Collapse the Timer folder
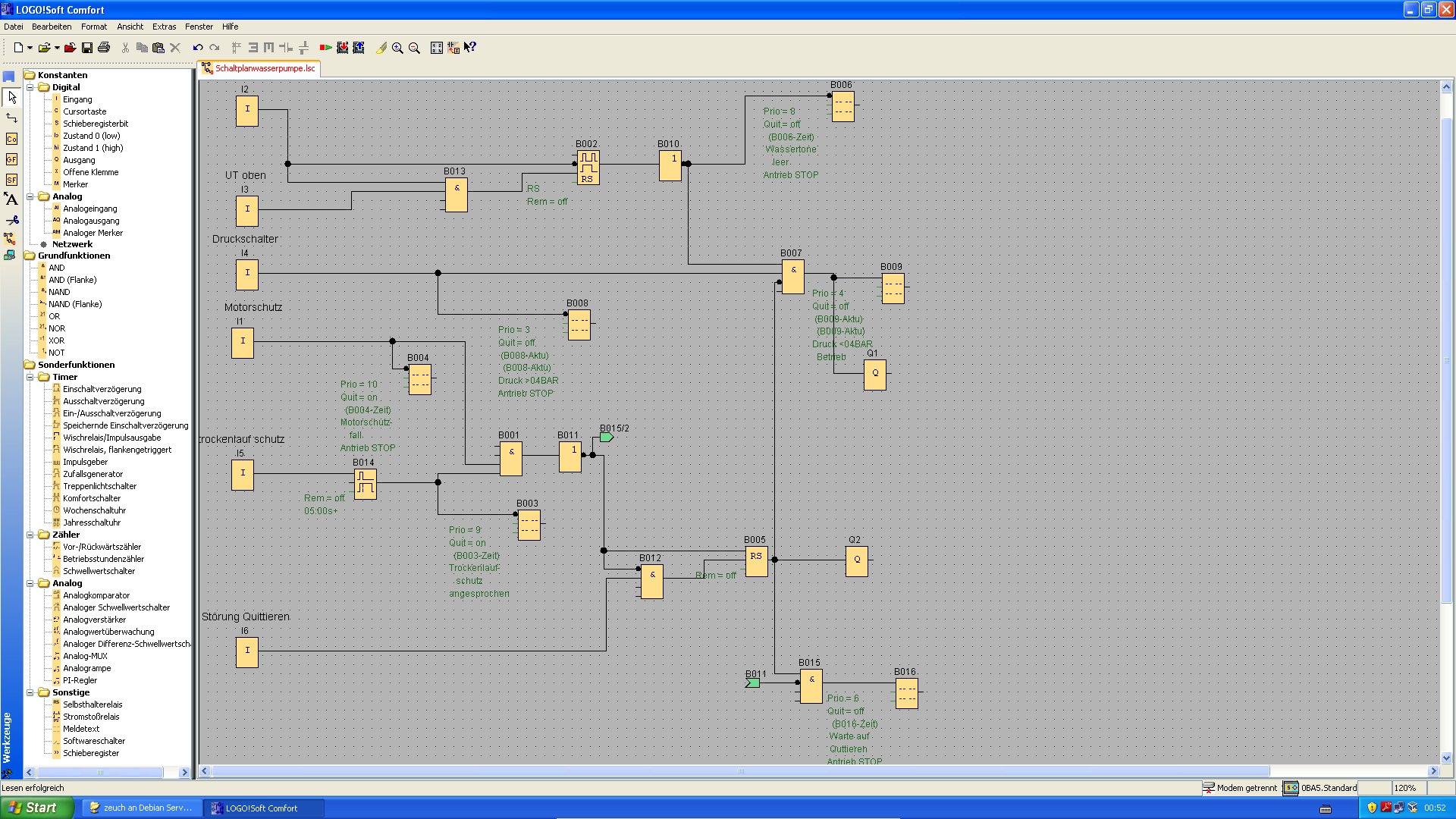This screenshot has height=819, width=1456. pos(30,377)
